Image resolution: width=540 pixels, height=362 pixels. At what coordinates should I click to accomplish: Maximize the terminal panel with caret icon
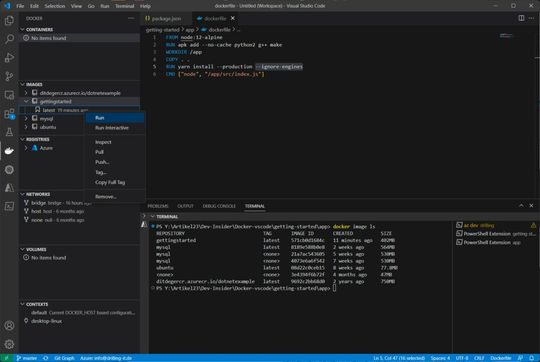(521, 206)
